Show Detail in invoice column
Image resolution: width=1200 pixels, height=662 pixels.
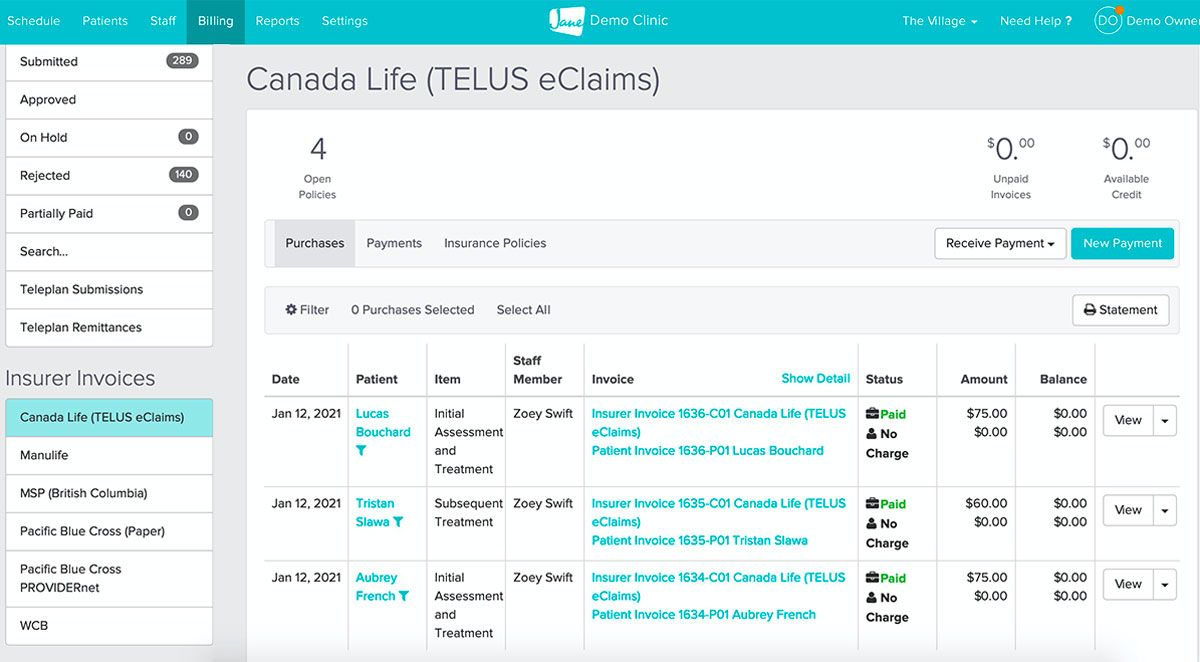[815, 378]
